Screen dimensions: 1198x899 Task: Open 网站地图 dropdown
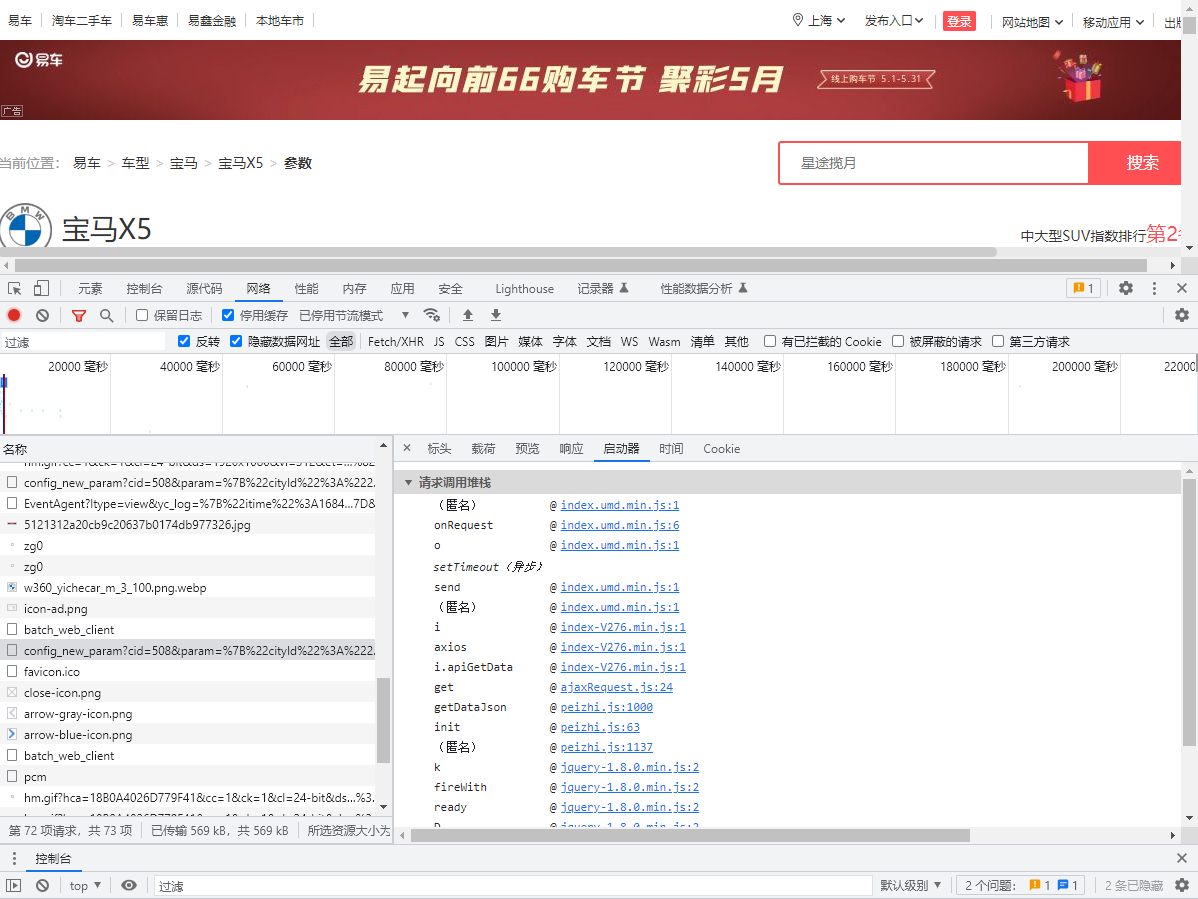(1032, 22)
